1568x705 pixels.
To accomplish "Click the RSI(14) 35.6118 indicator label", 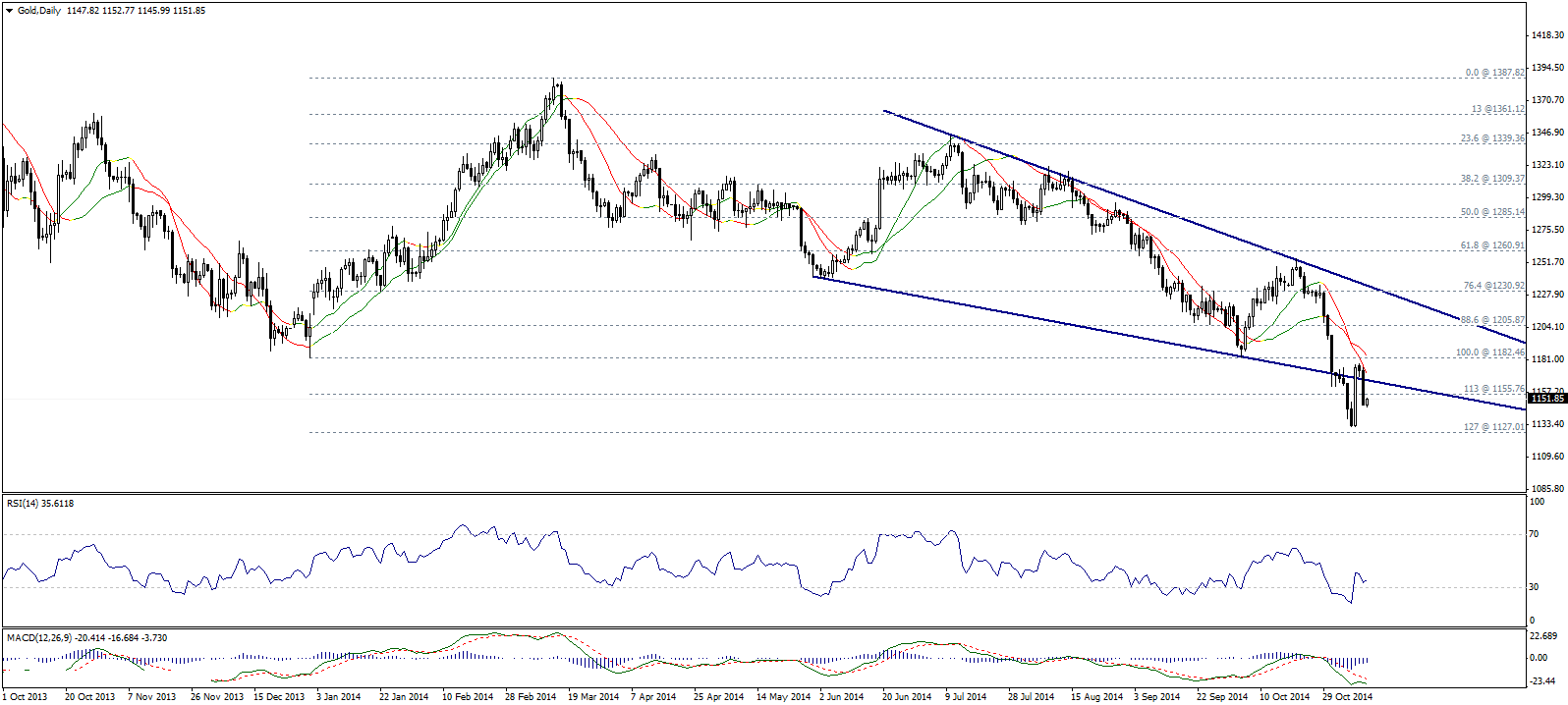I will [40, 504].
